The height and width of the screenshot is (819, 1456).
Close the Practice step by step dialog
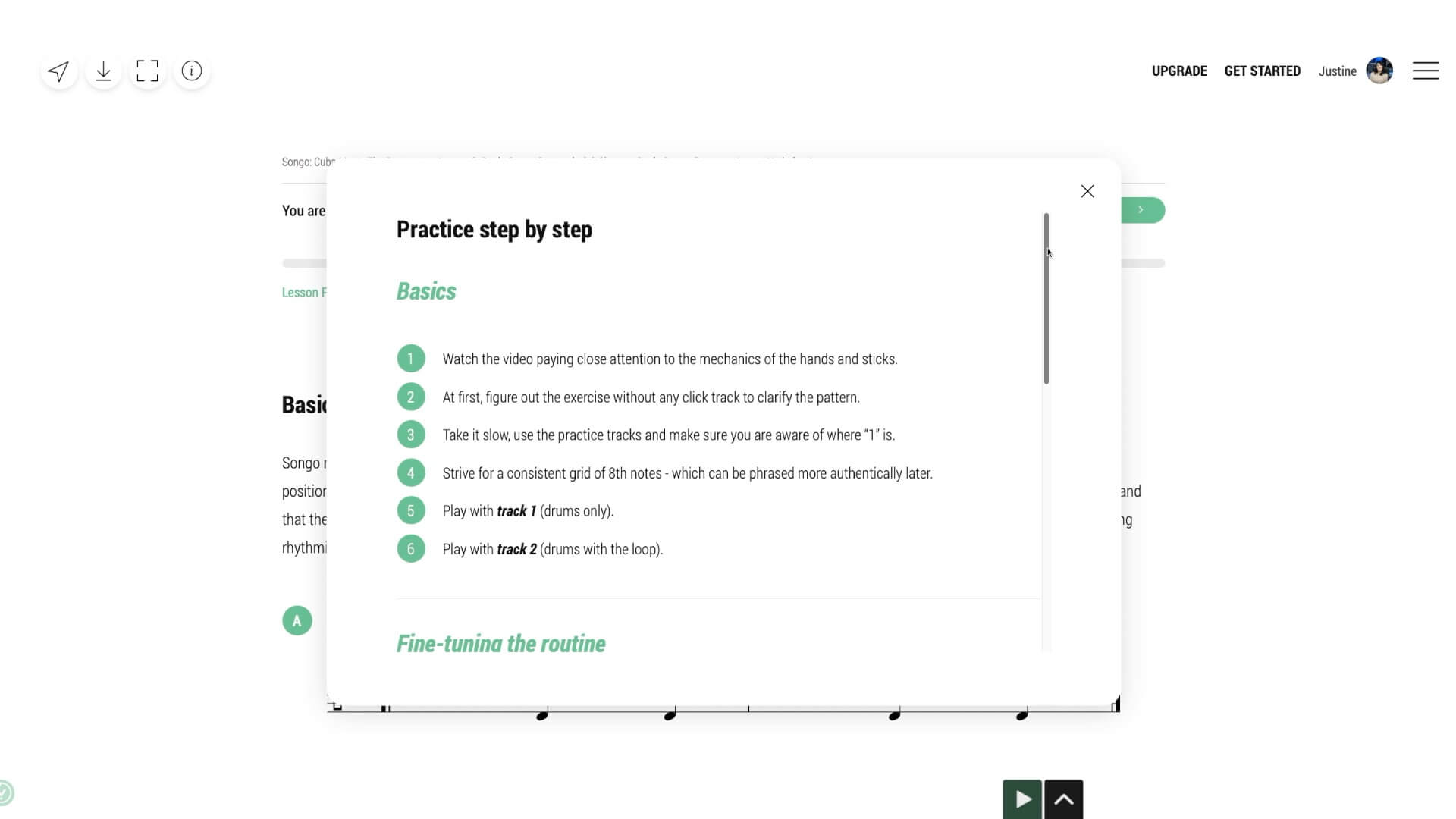(1087, 191)
